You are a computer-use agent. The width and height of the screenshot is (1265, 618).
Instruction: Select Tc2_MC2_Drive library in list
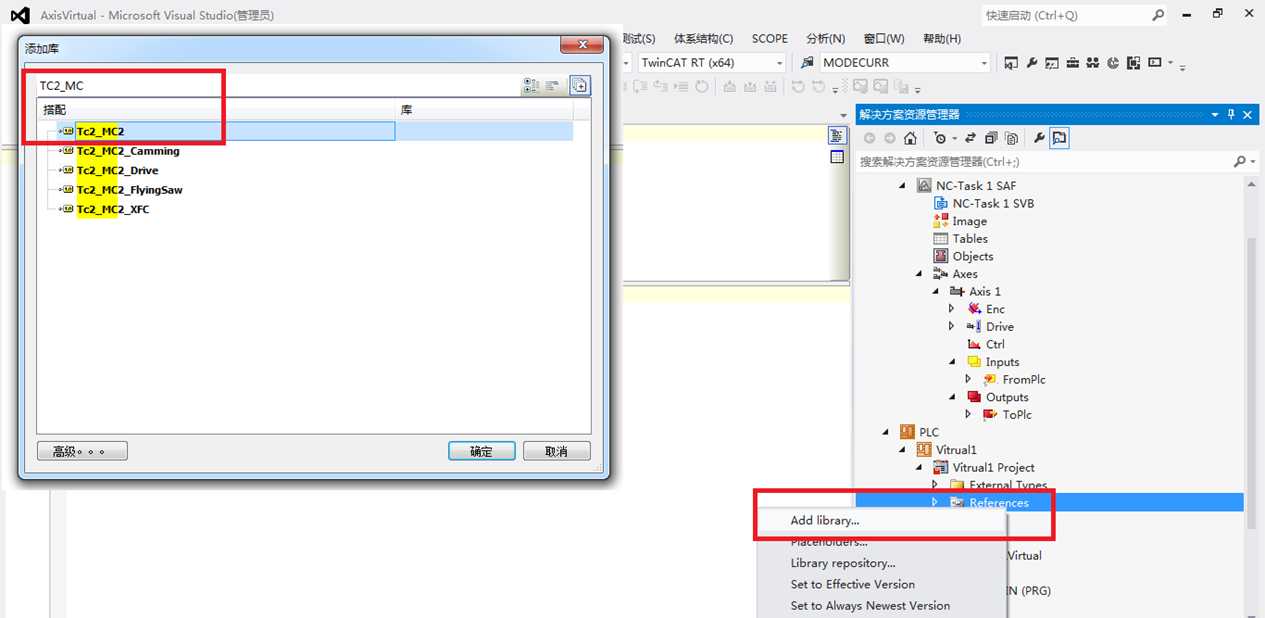117,170
